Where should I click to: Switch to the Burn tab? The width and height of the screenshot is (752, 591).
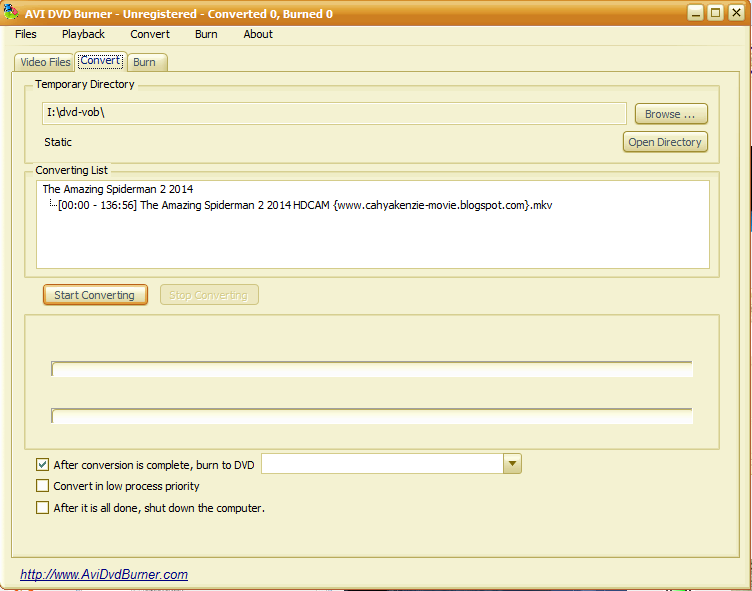[x=147, y=62]
